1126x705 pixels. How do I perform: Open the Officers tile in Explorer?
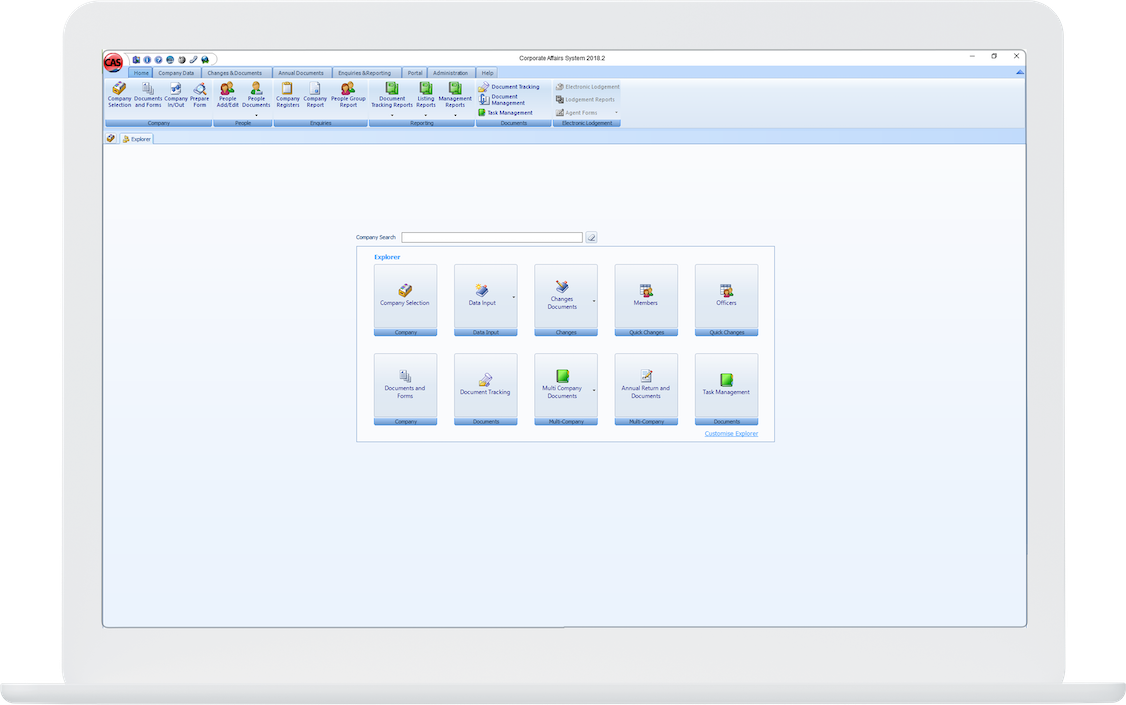[726, 296]
